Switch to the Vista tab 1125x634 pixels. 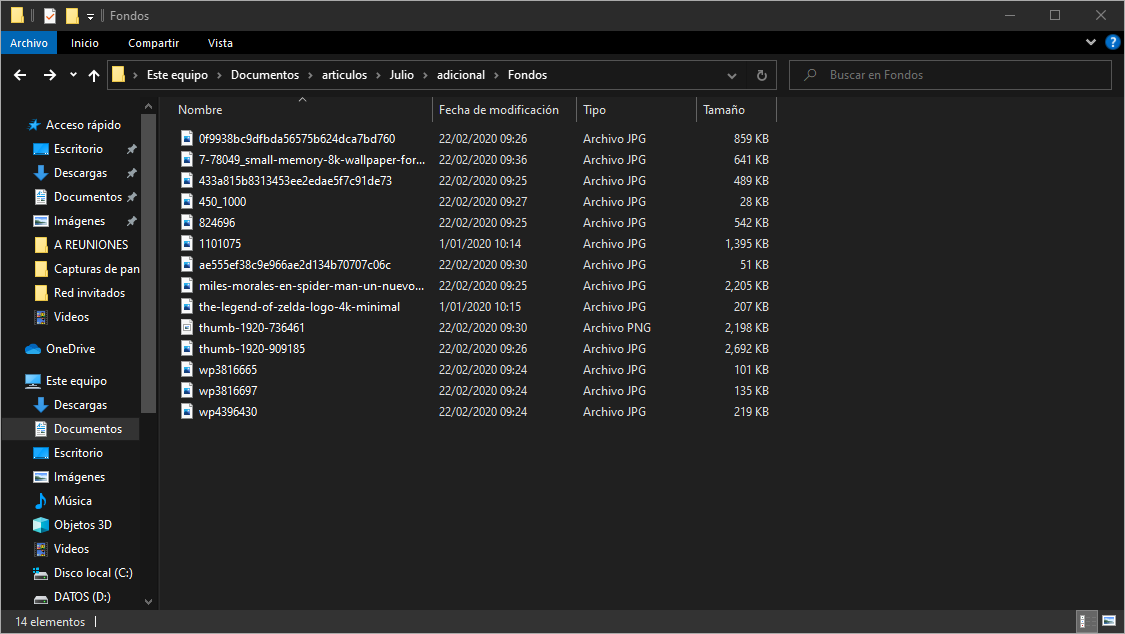coord(220,43)
